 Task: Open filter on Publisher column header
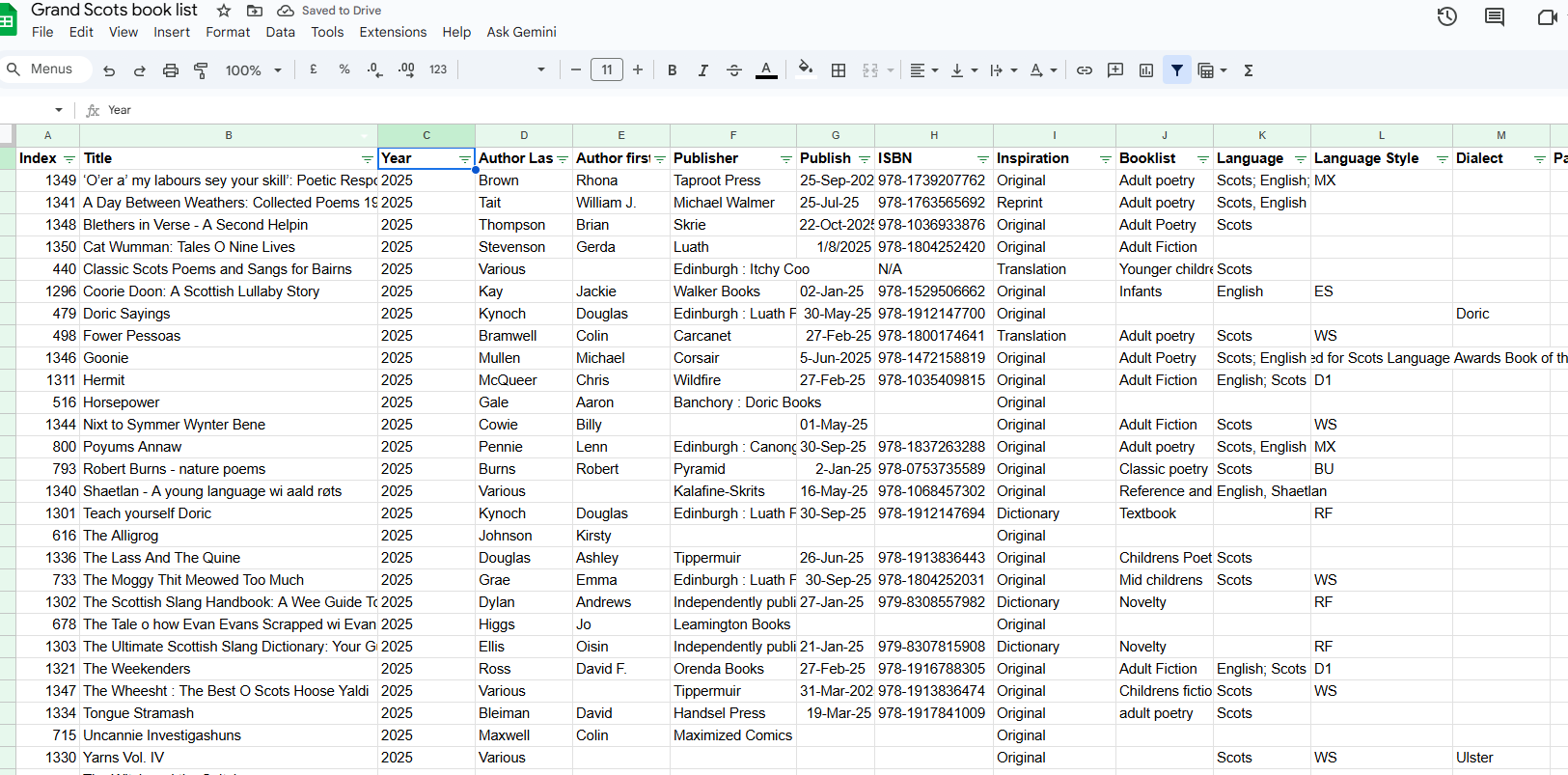click(x=785, y=159)
